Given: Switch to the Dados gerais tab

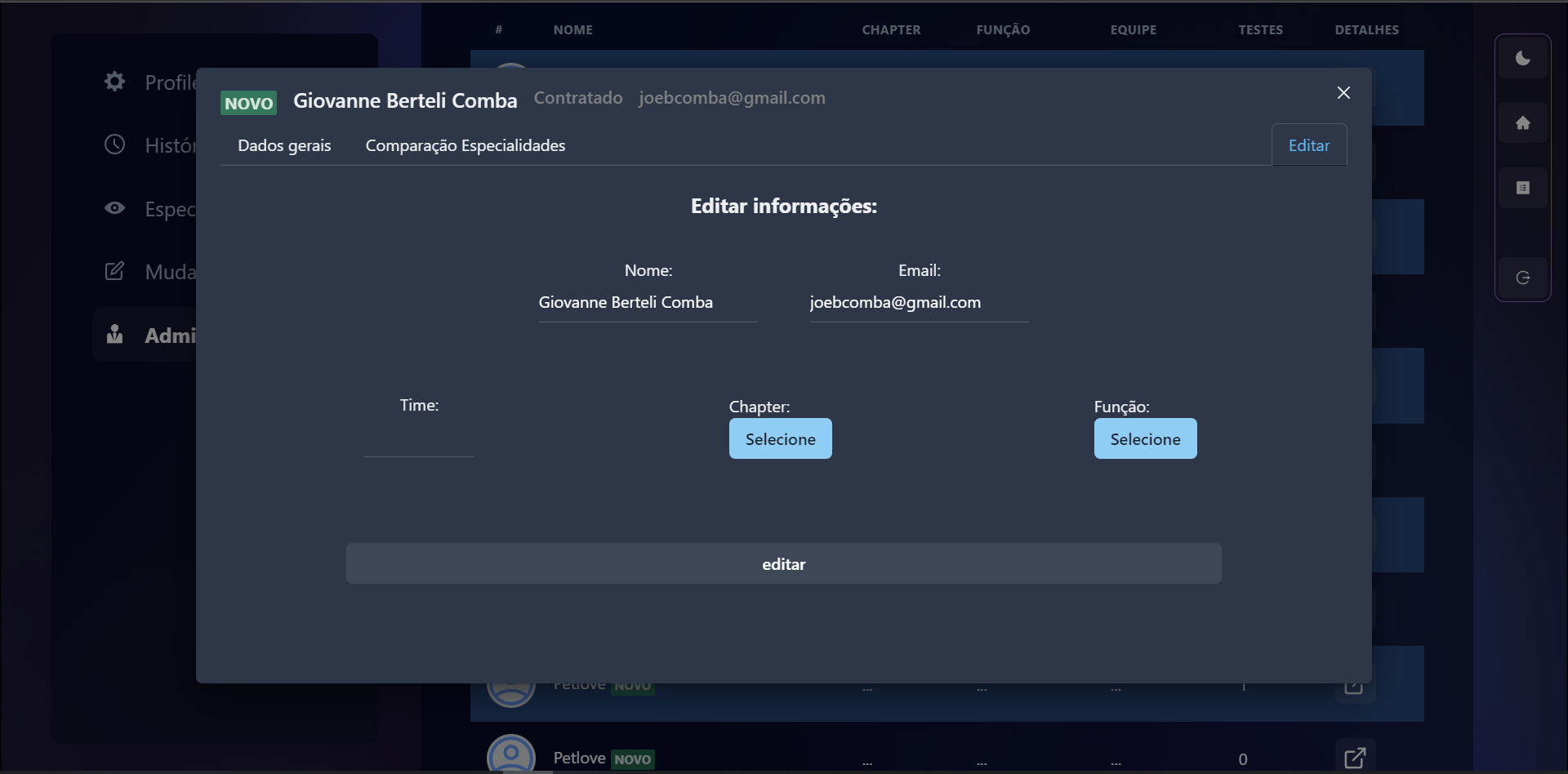Looking at the screenshot, I should [x=284, y=145].
